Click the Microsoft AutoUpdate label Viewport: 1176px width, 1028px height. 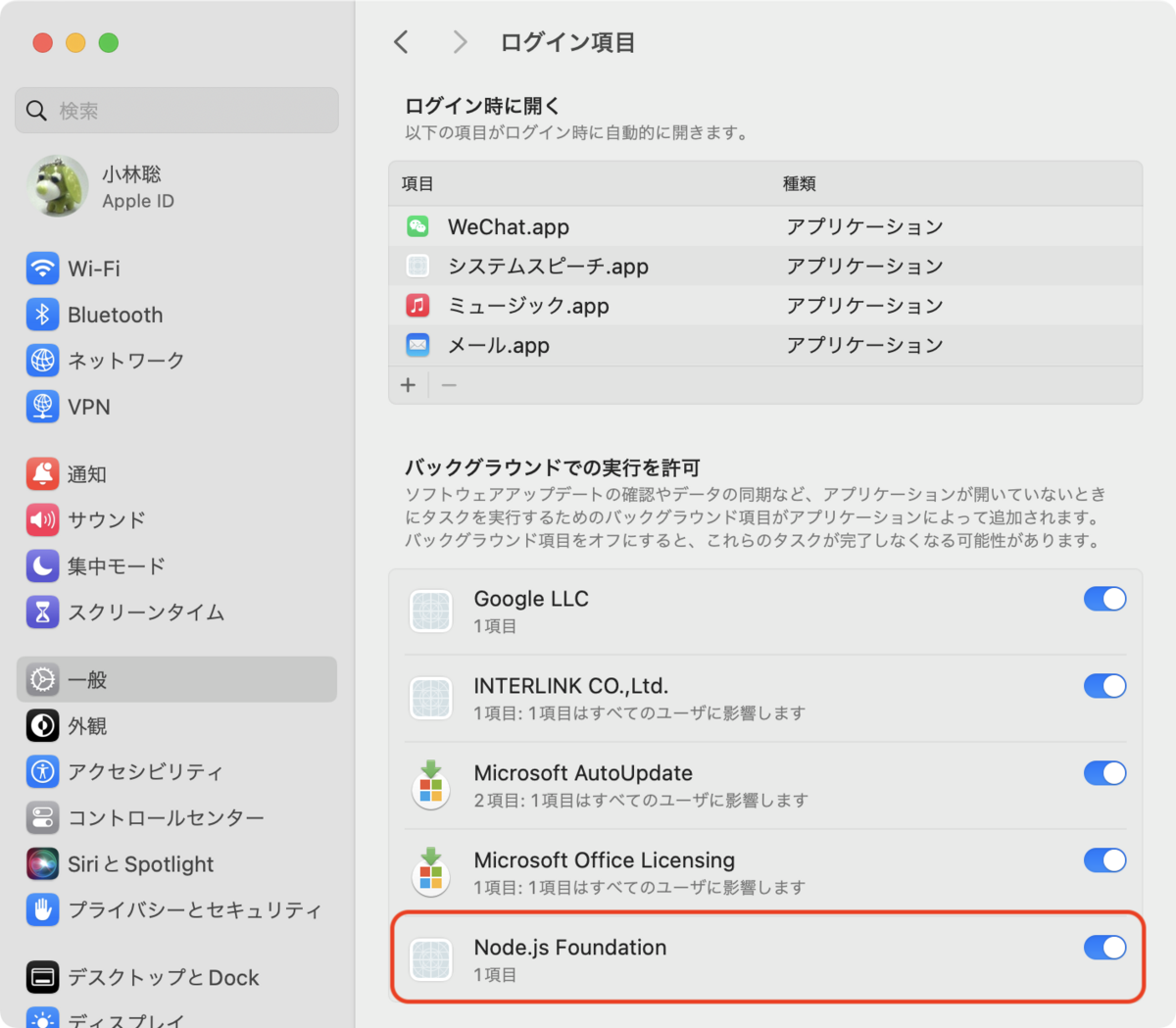[583, 773]
